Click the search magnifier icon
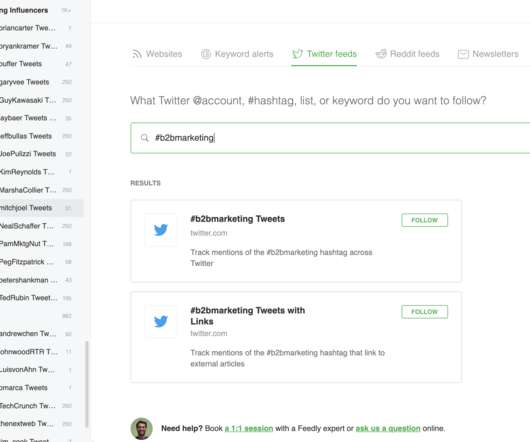Image resolution: width=530 pixels, height=442 pixels. coord(145,138)
